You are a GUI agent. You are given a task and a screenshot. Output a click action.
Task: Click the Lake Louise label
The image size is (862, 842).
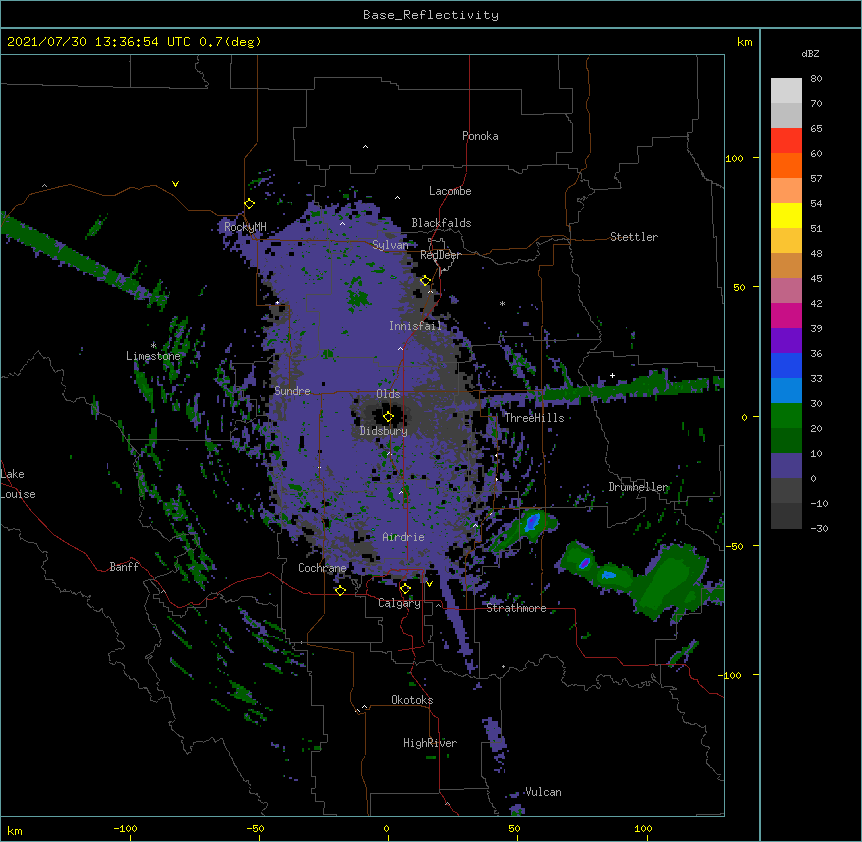click(x=18, y=484)
